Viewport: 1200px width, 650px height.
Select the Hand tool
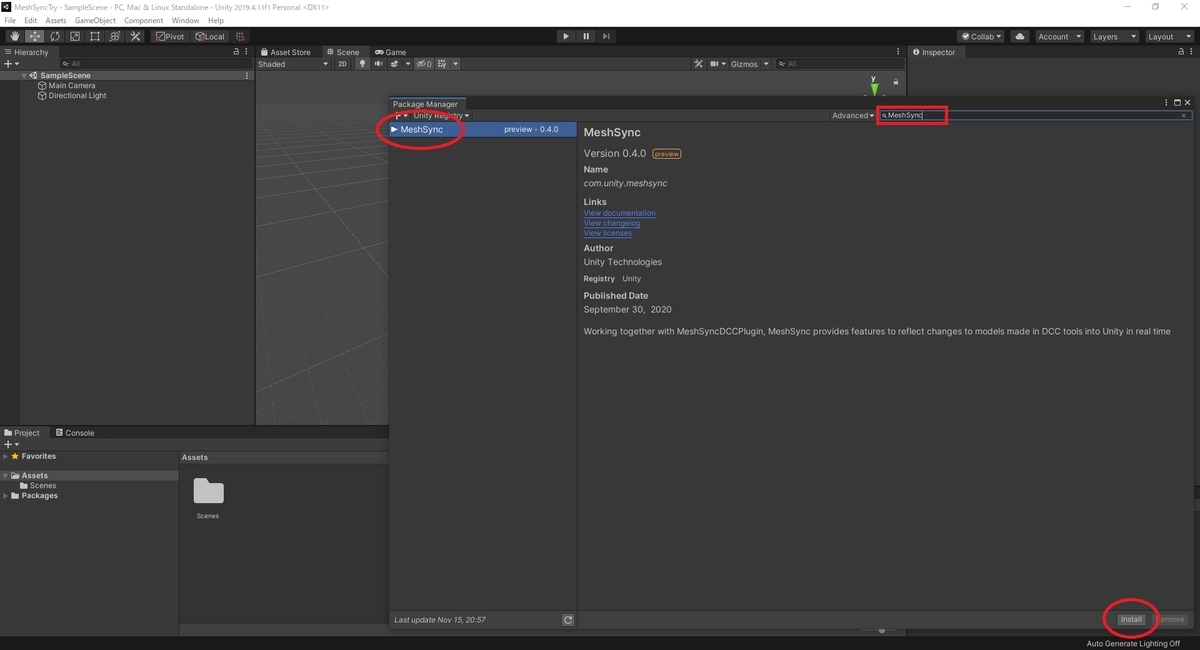point(15,36)
